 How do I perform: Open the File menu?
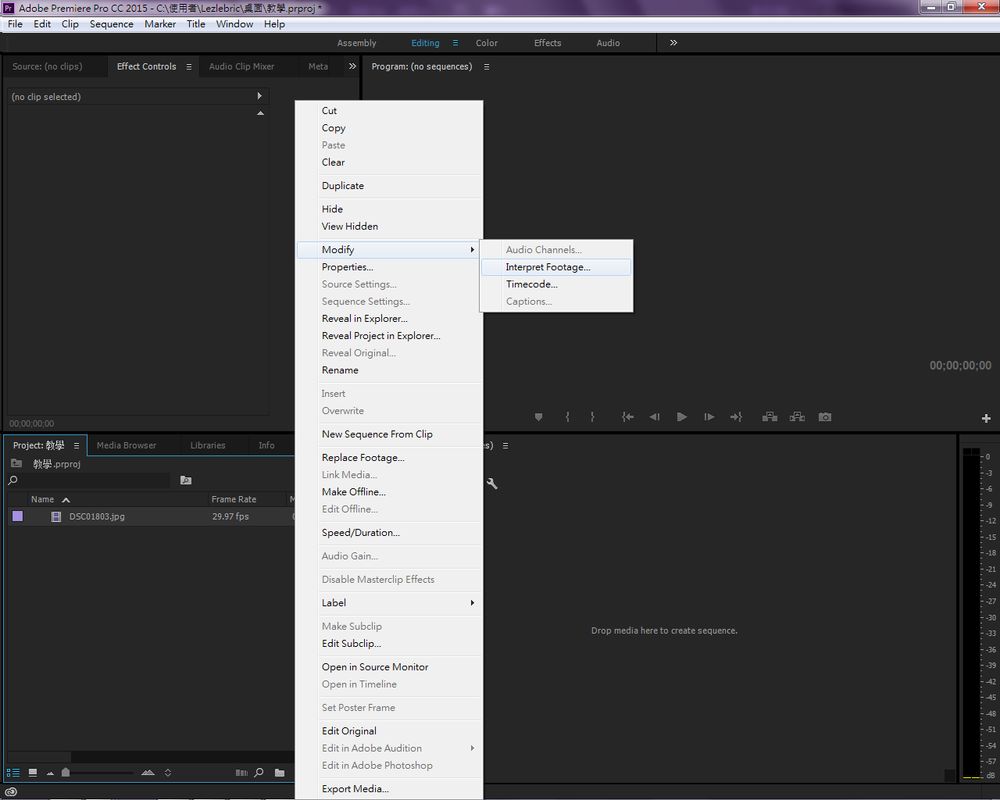(15, 24)
